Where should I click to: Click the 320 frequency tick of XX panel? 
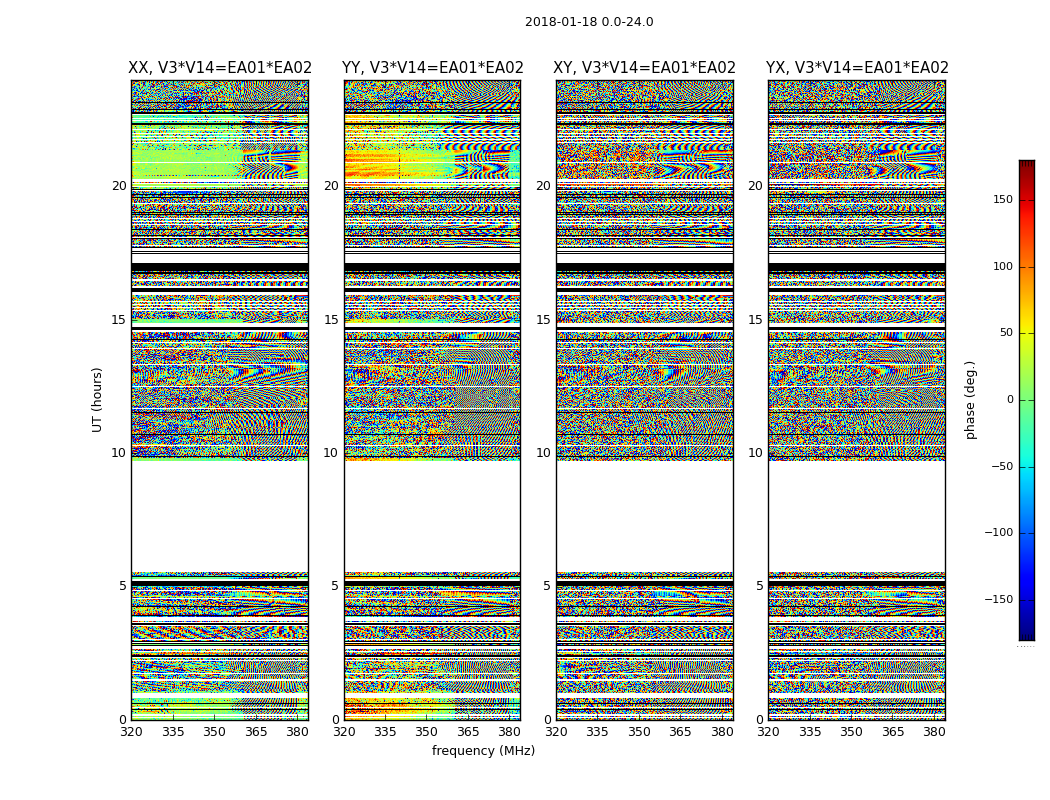[x=131, y=732]
